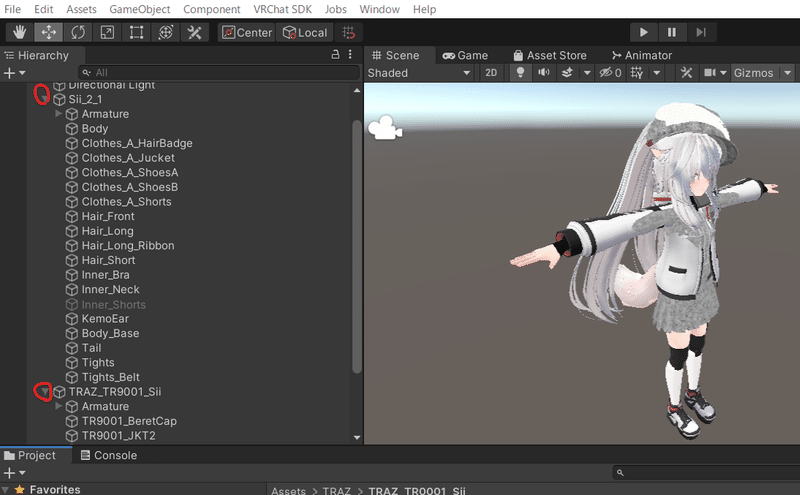The width and height of the screenshot is (800, 495).
Task: Select the Move tool
Action: coord(48,33)
